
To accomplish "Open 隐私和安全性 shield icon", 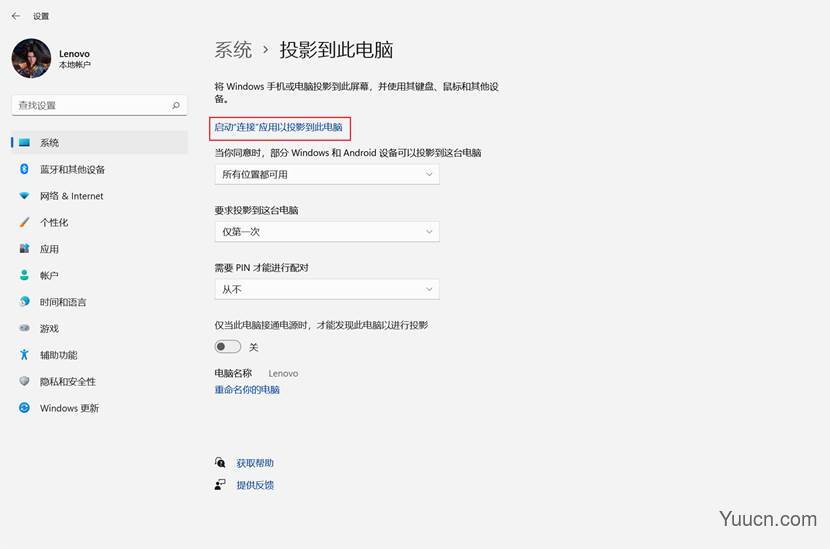I will pyautogui.click(x=24, y=381).
